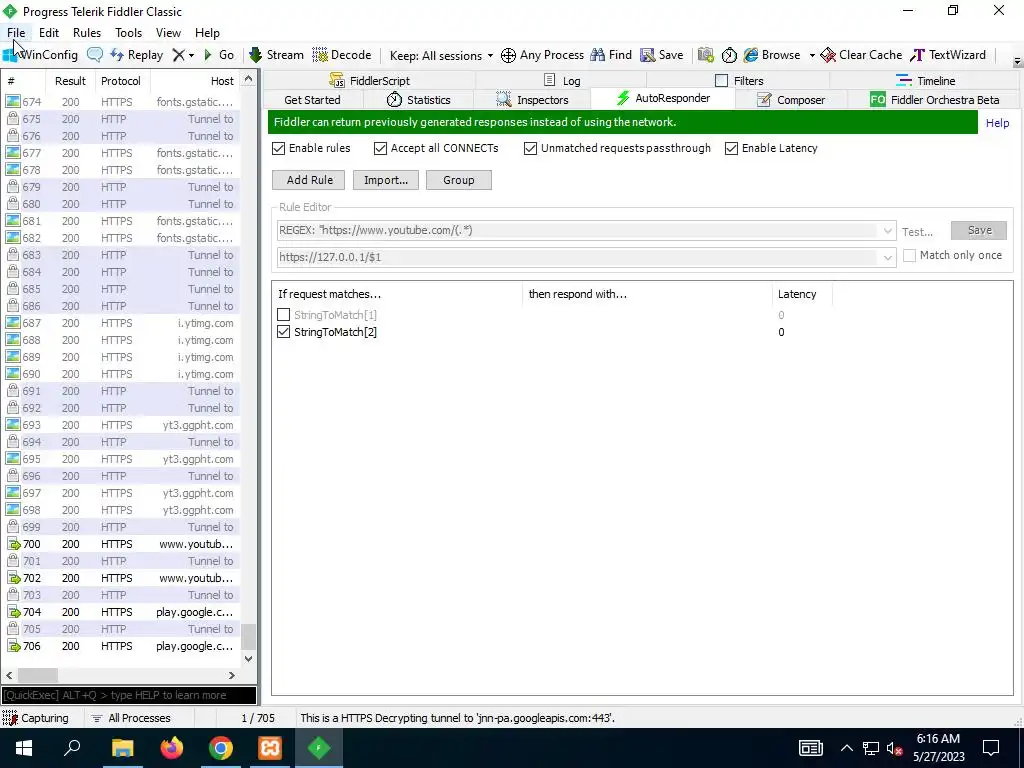Toggle the Decode option

(x=342, y=55)
